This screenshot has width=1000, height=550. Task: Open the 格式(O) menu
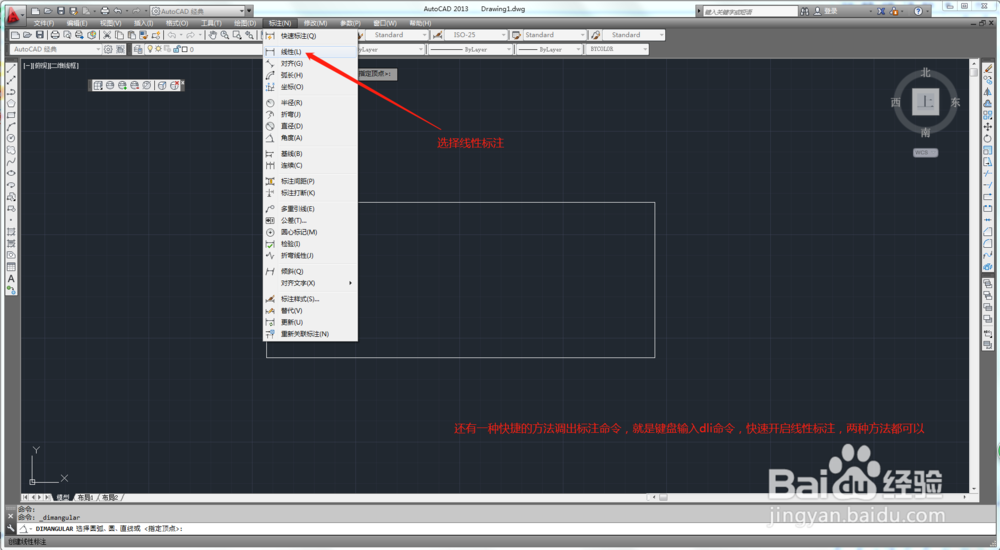coord(177,24)
